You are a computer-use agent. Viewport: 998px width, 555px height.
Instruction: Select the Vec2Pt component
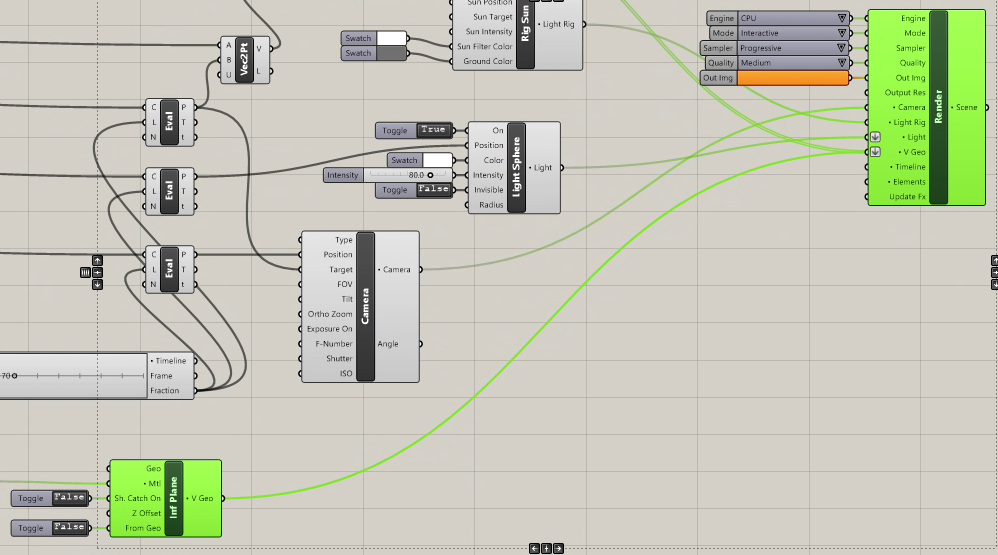point(244,60)
